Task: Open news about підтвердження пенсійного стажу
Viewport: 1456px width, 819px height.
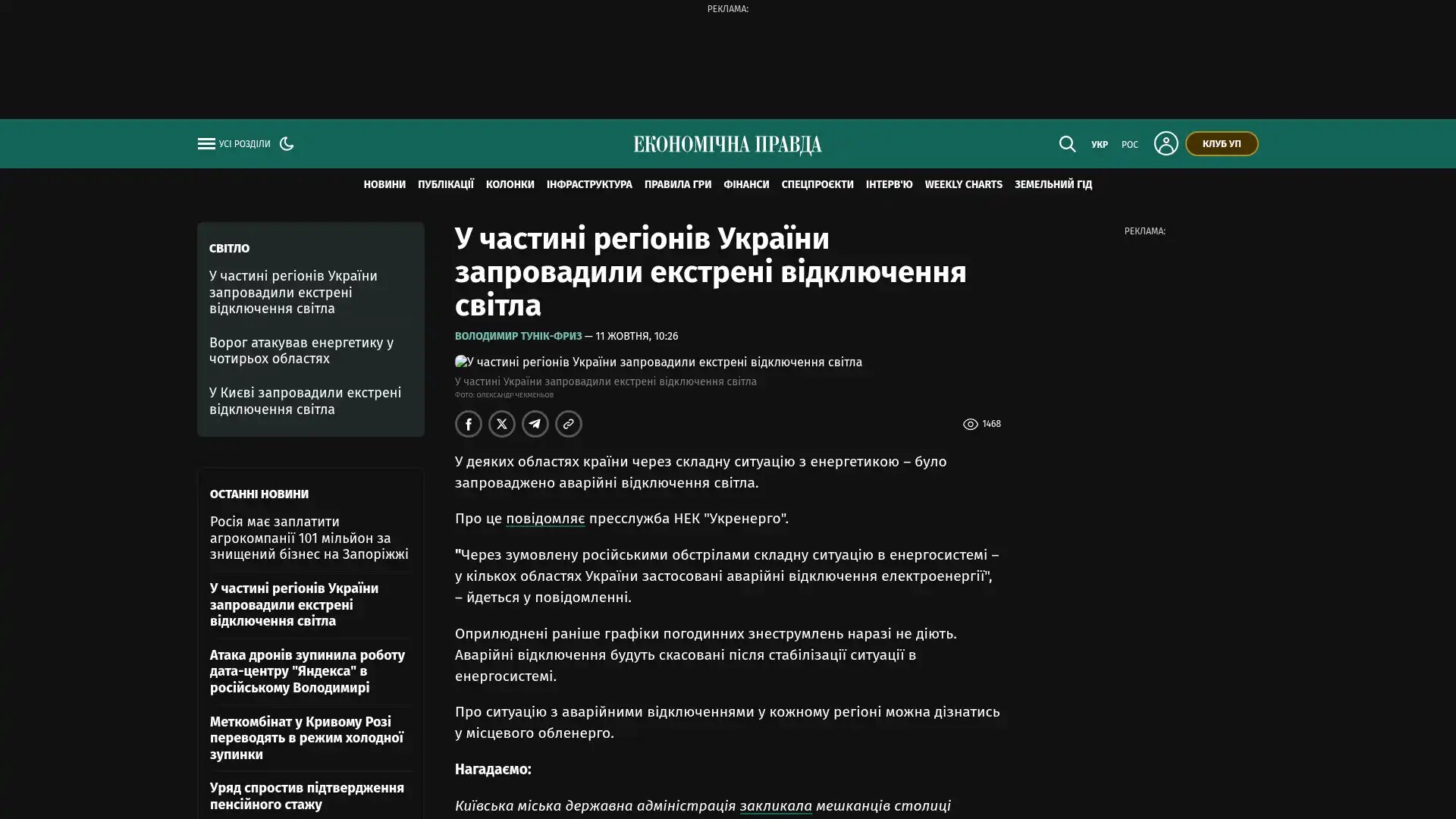Action: [307, 796]
